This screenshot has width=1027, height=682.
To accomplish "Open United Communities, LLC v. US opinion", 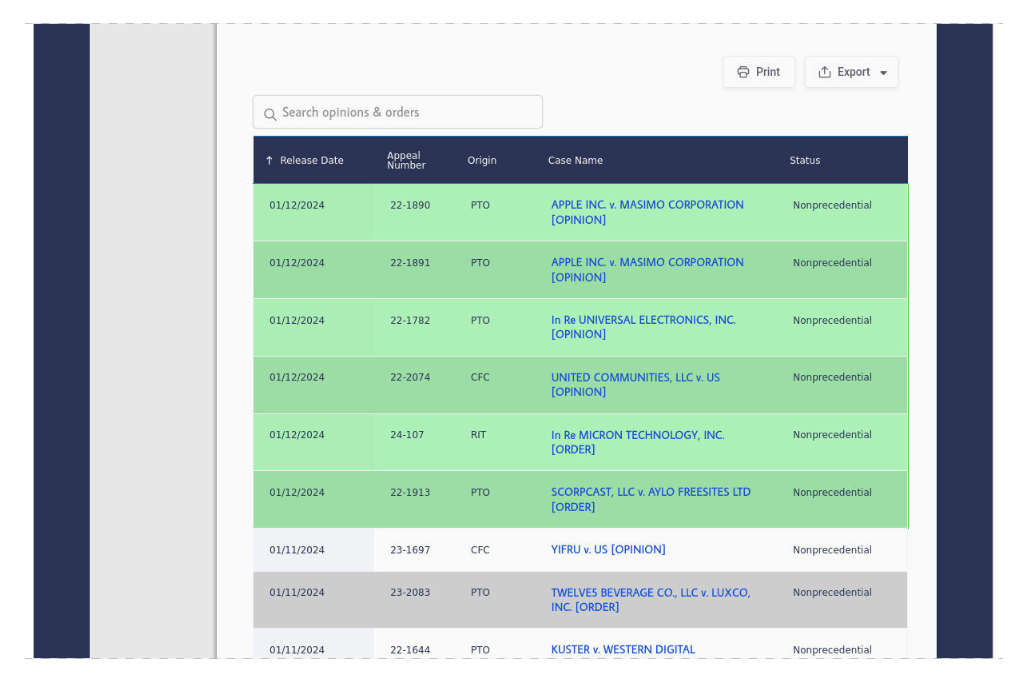I will [x=634, y=378].
